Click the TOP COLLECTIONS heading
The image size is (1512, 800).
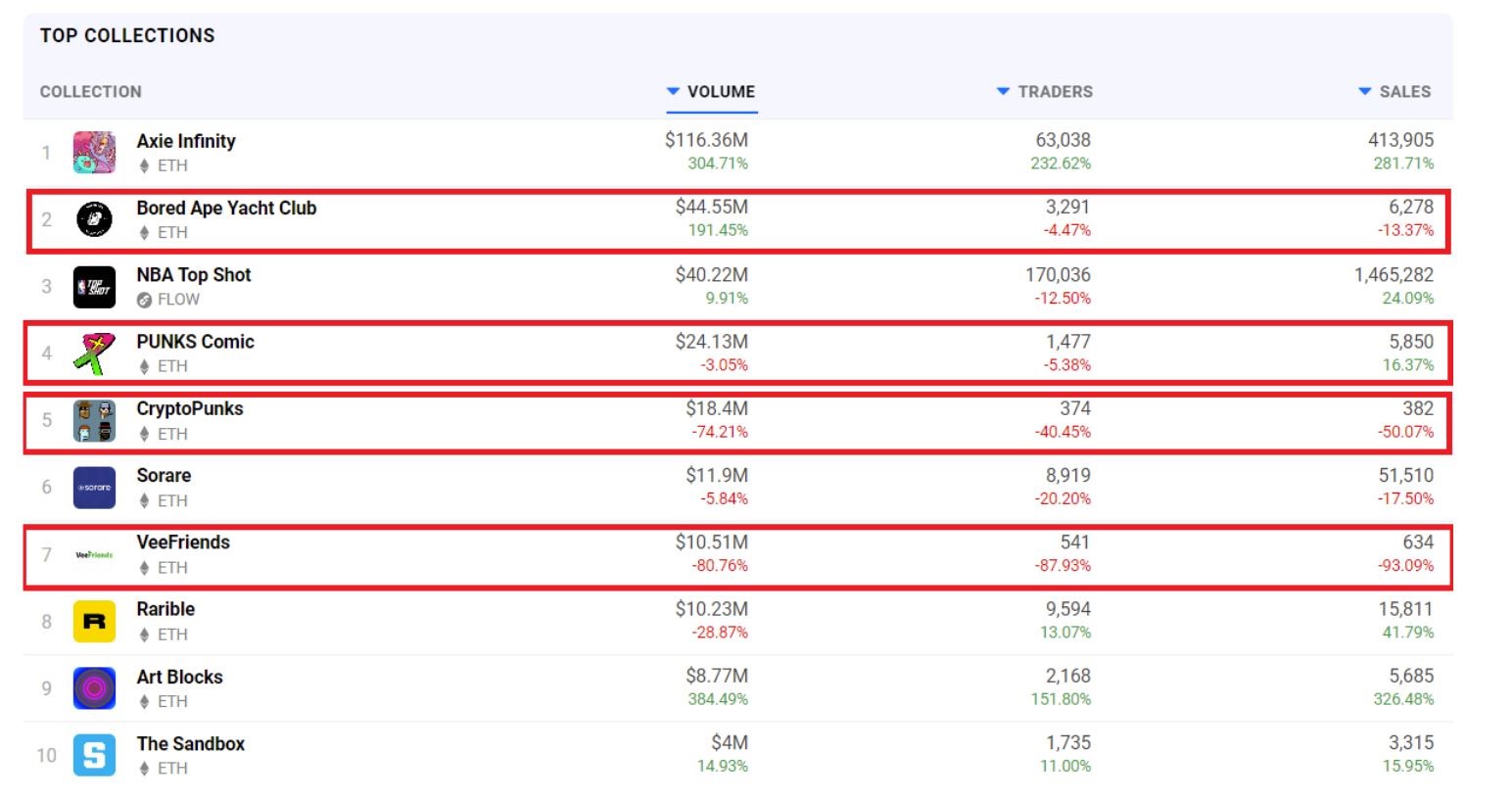pyautogui.click(x=127, y=35)
